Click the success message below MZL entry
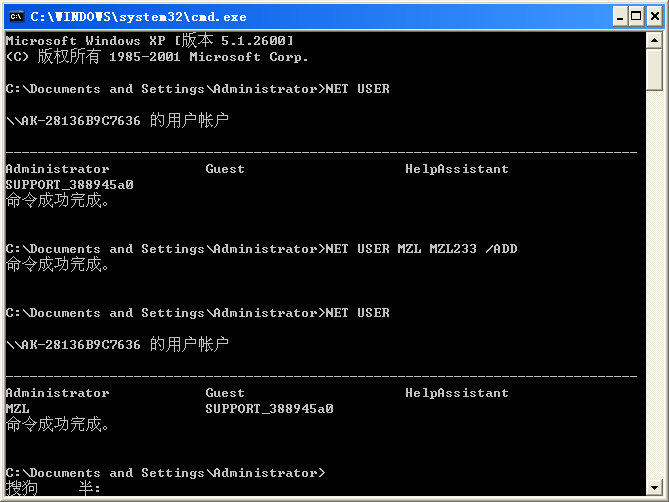 pyautogui.click(x=57, y=425)
